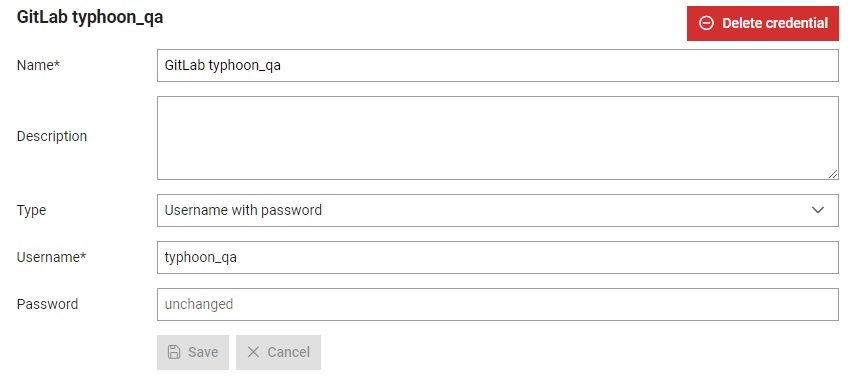This screenshot has height=389, width=852.
Task: Expand the Type dropdown chevron arrow
Action: 818,210
